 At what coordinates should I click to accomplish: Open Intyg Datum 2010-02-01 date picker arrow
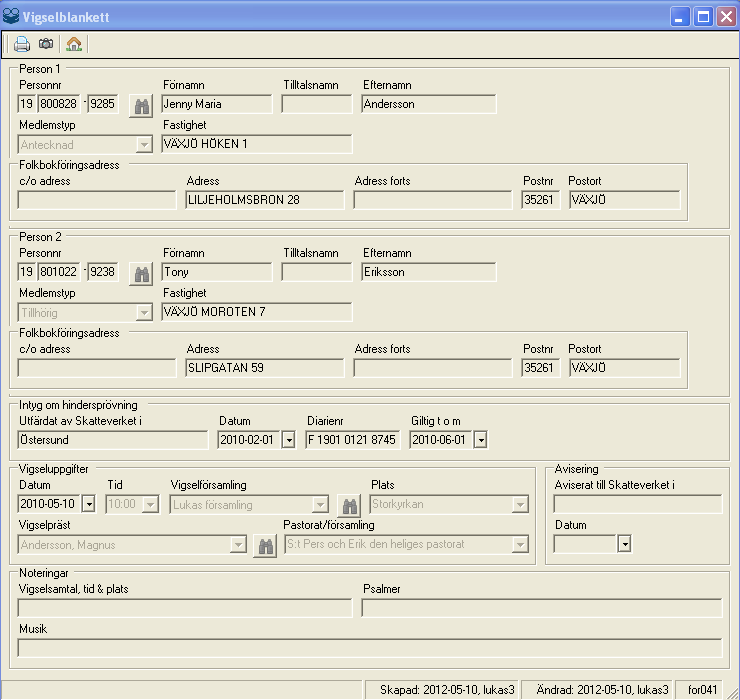288,440
